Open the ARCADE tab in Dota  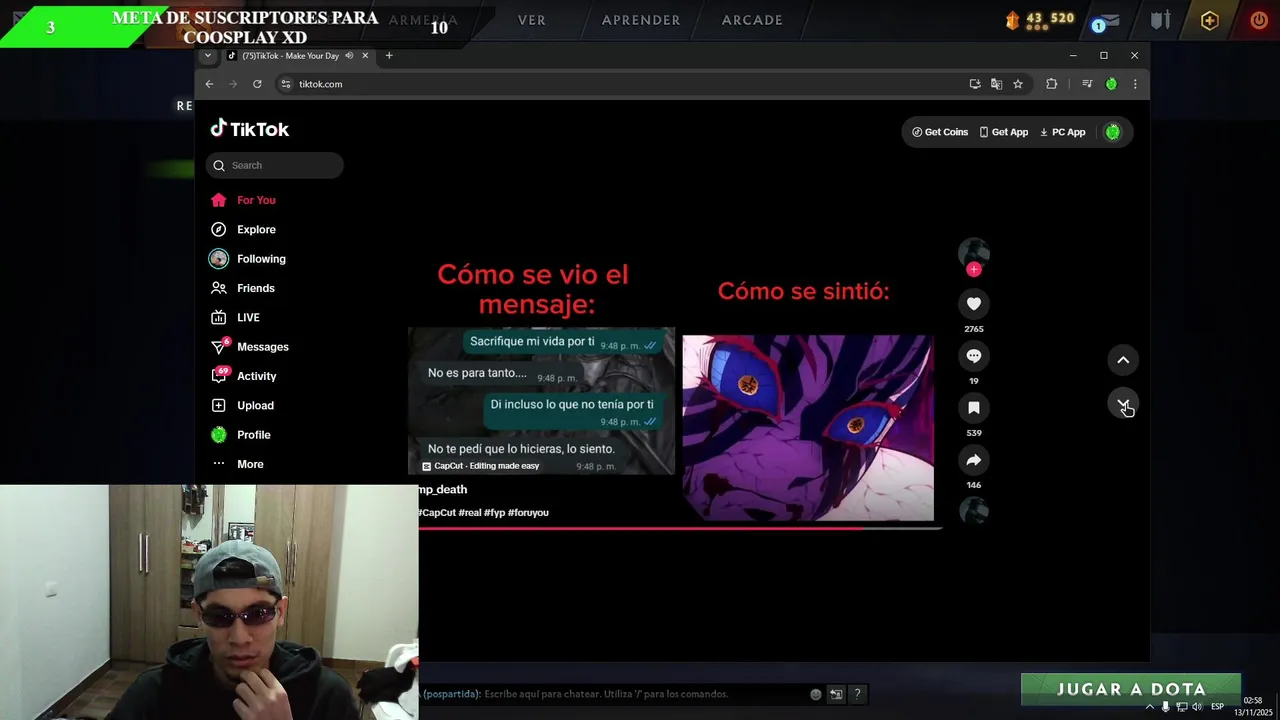(752, 20)
